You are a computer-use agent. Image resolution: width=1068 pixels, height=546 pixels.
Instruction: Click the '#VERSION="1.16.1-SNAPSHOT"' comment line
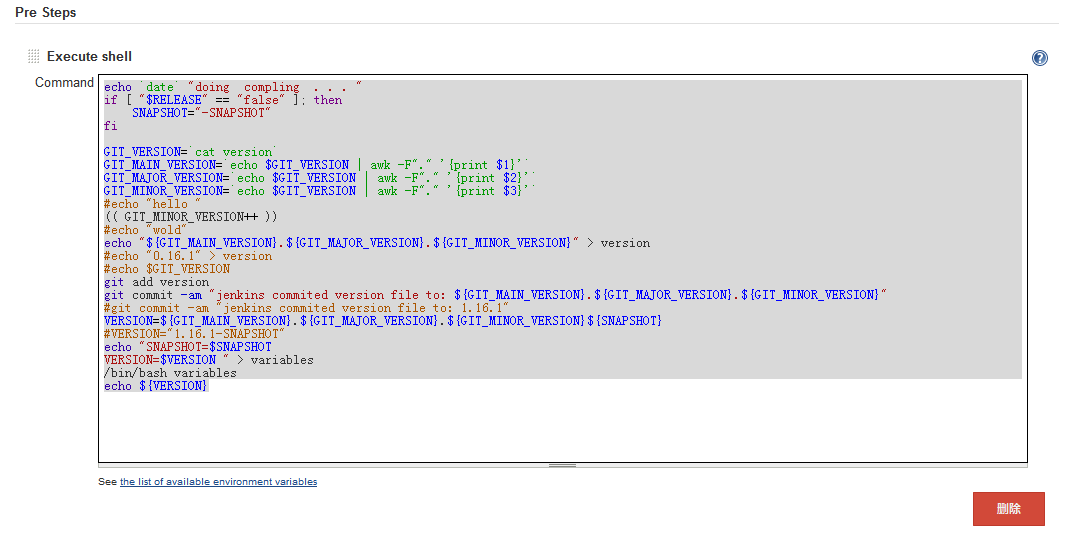[194, 334]
